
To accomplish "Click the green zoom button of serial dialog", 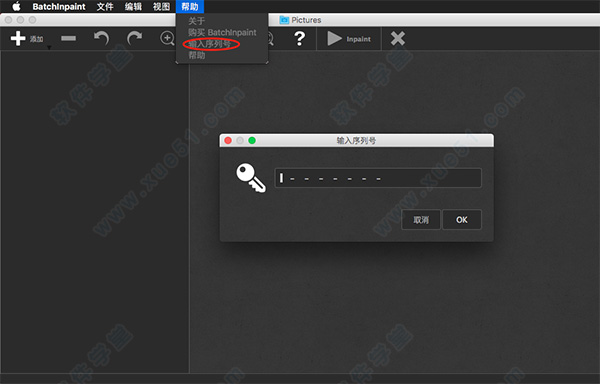I will pos(252,140).
